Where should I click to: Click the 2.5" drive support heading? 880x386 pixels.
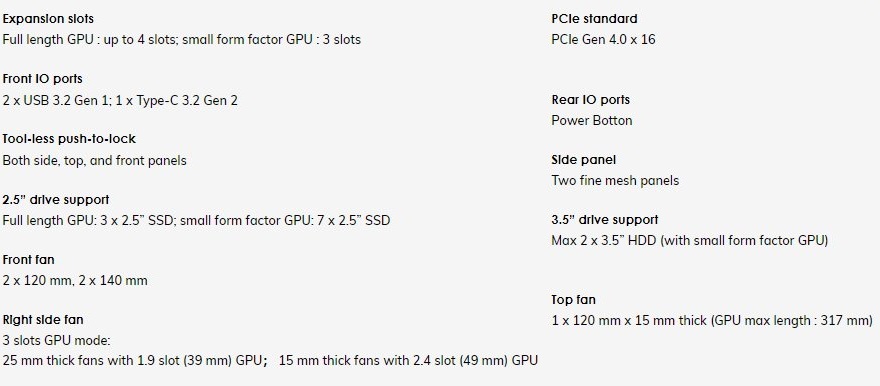(x=56, y=200)
